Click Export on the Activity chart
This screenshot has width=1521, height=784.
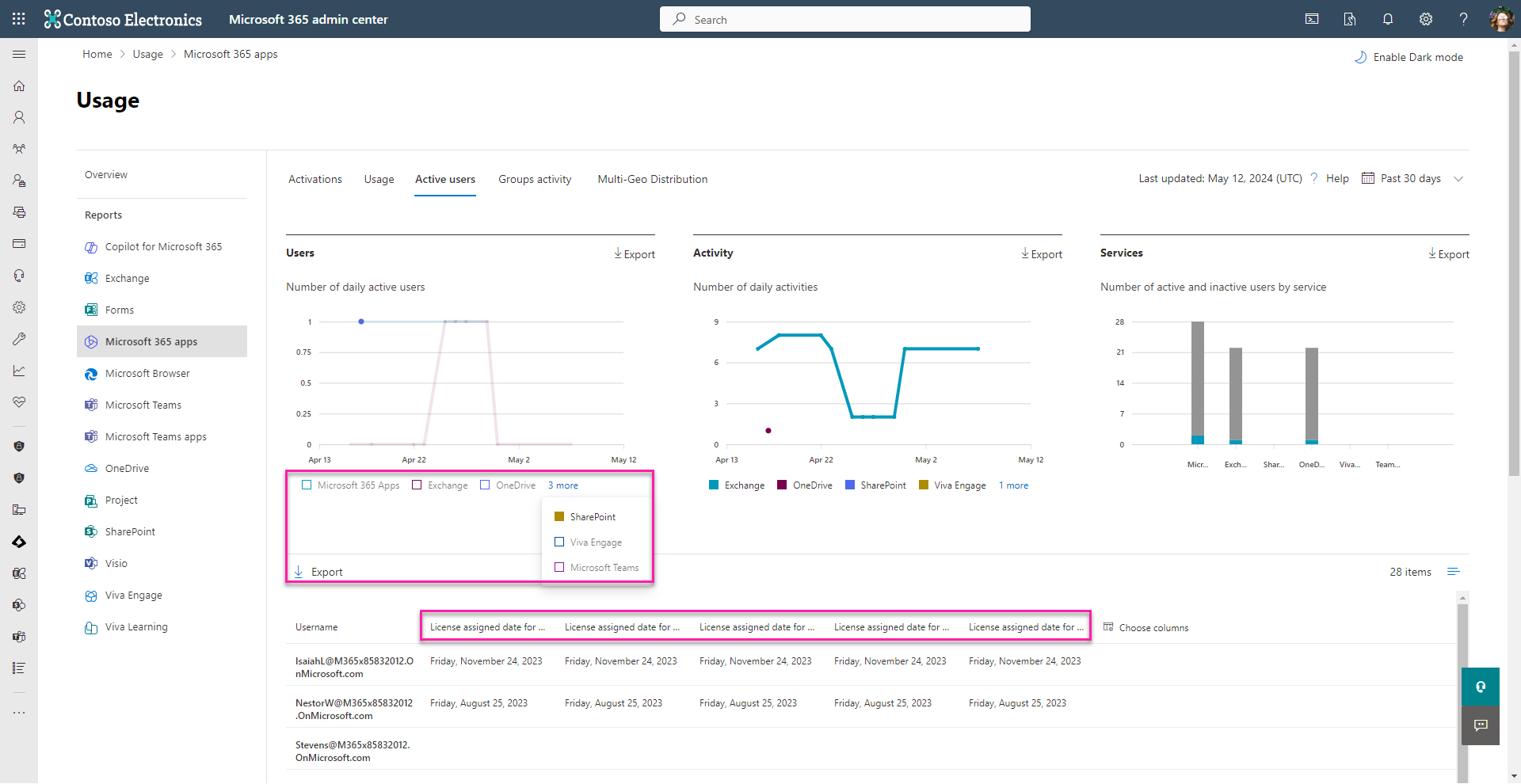(x=1042, y=254)
